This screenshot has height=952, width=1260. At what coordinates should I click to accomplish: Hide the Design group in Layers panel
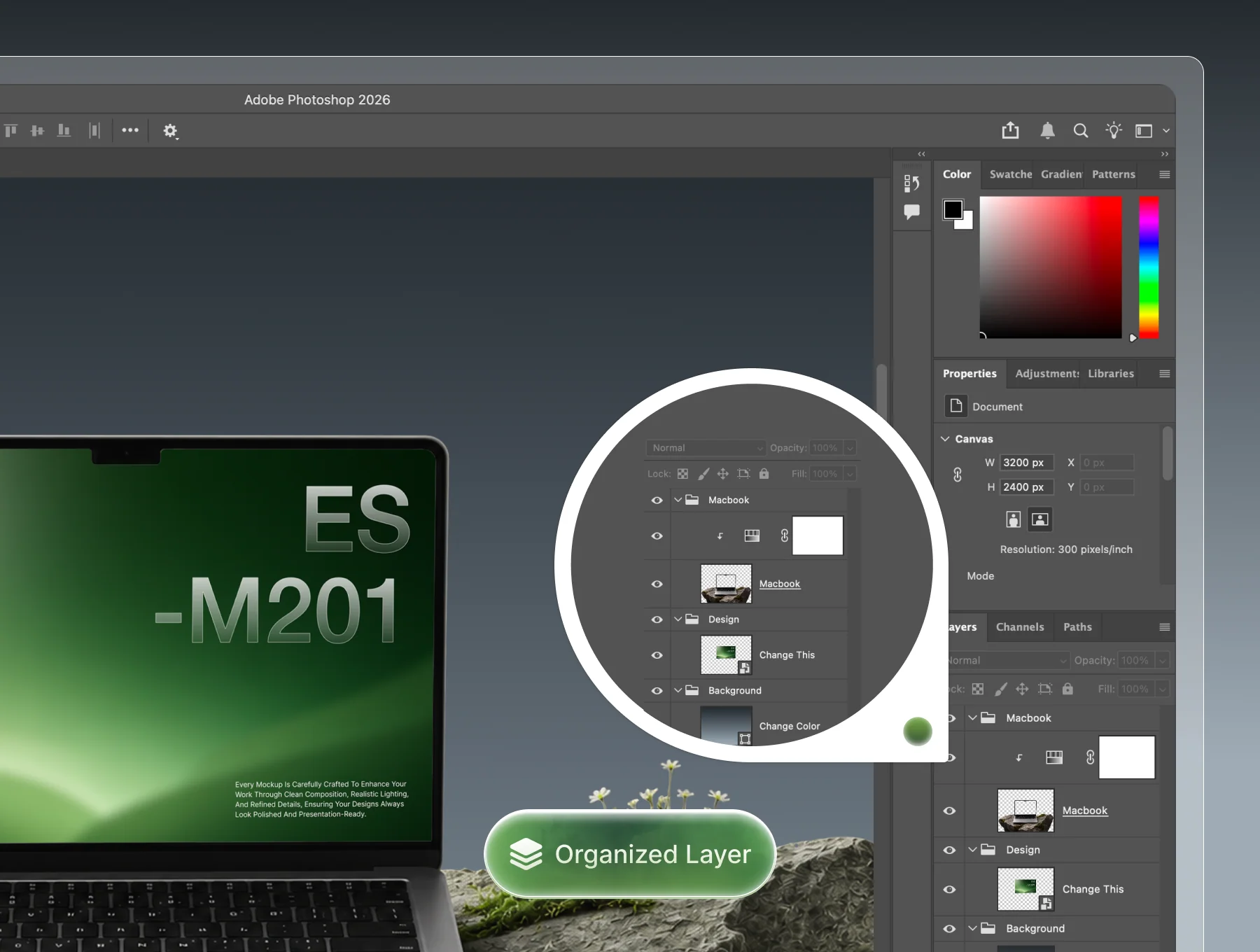(949, 850)
